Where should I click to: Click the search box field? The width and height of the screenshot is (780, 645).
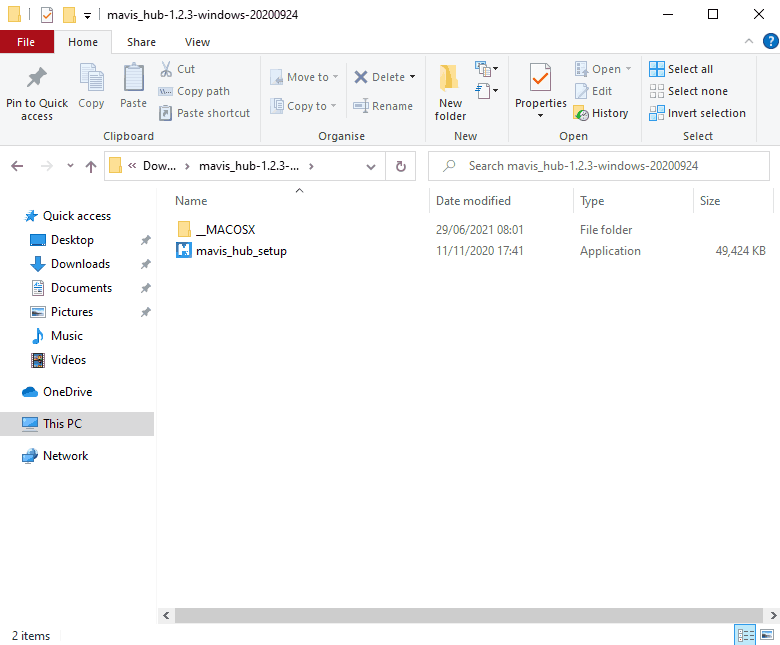599,166
